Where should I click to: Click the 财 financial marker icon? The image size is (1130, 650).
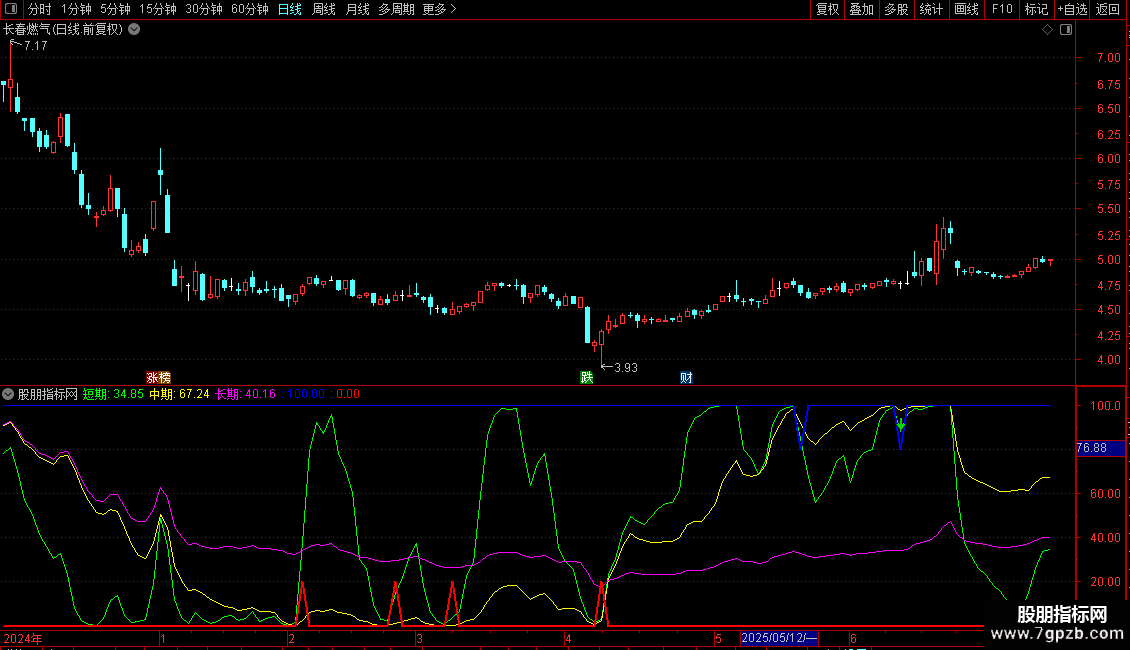point(686,377)
